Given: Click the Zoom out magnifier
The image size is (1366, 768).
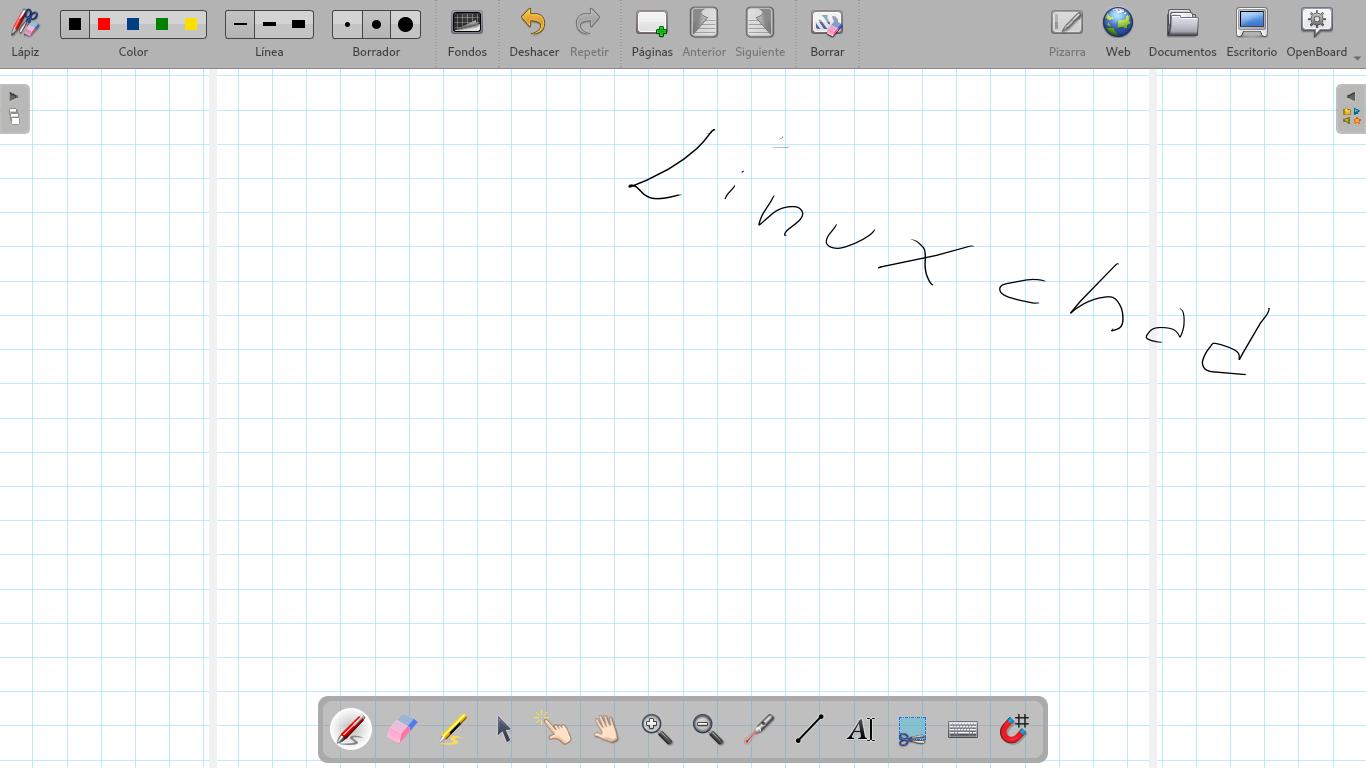Looking at the screenshot, I should click(708, 729).
